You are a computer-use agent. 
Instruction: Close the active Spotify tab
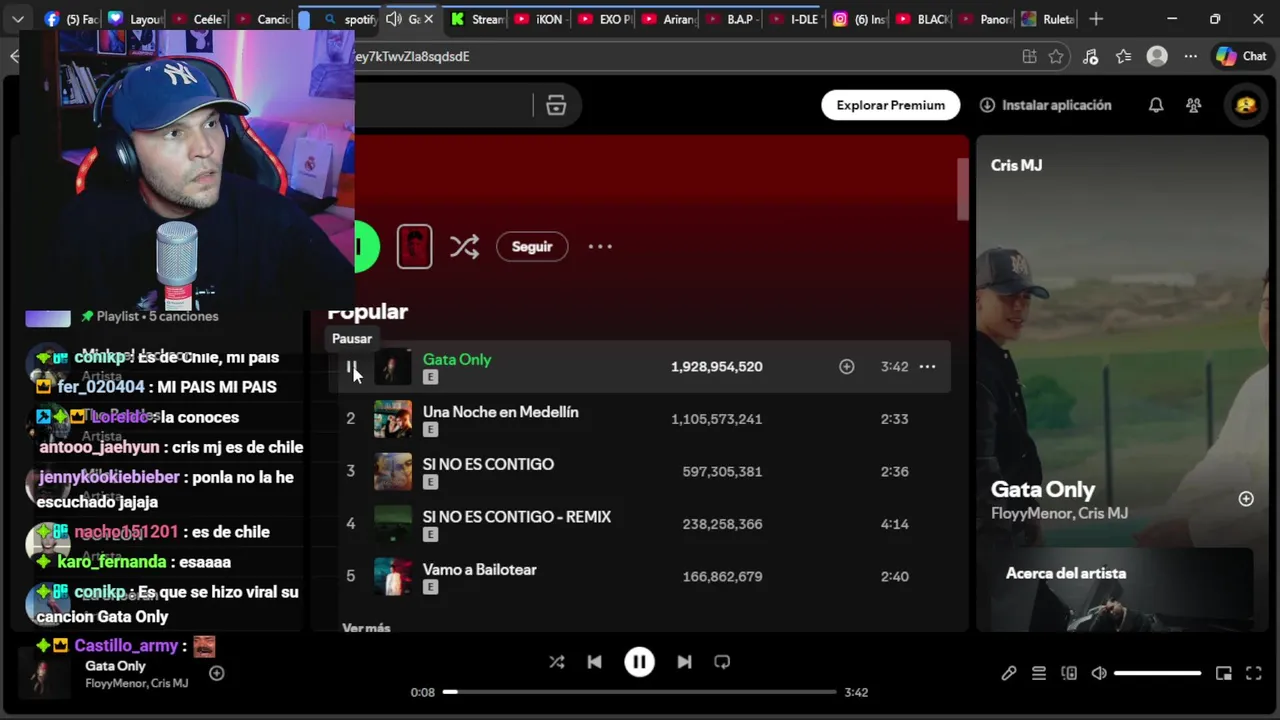point(429,19)
